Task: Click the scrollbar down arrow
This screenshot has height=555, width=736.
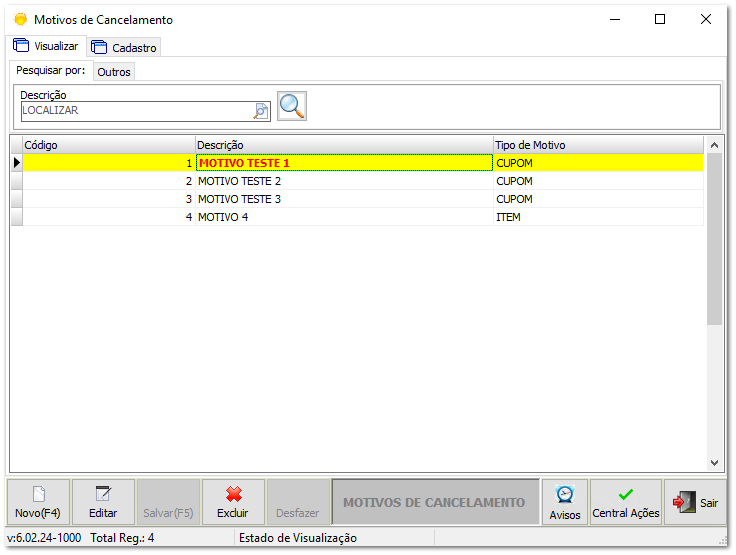Action: 714,462
